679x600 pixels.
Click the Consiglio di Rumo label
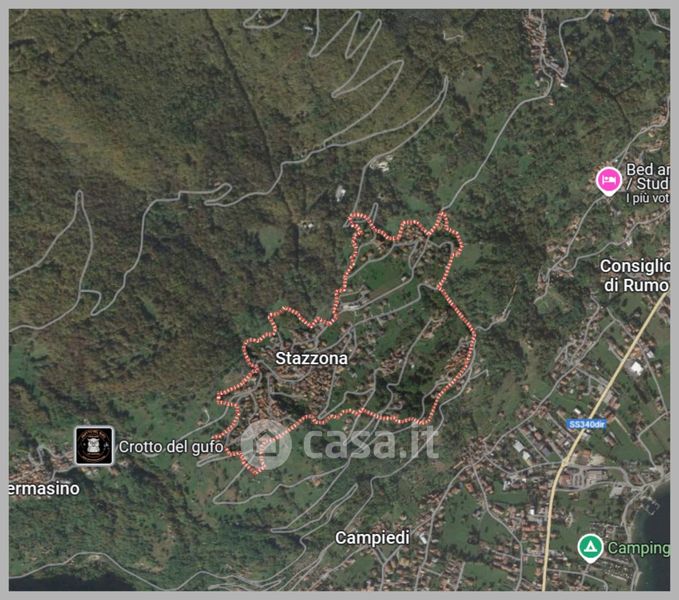coord(635,275)
